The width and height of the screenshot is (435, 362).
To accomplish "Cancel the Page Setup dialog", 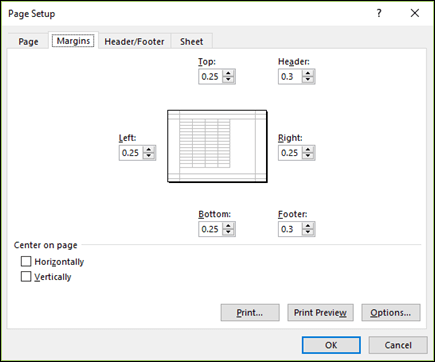I will 398,345.
